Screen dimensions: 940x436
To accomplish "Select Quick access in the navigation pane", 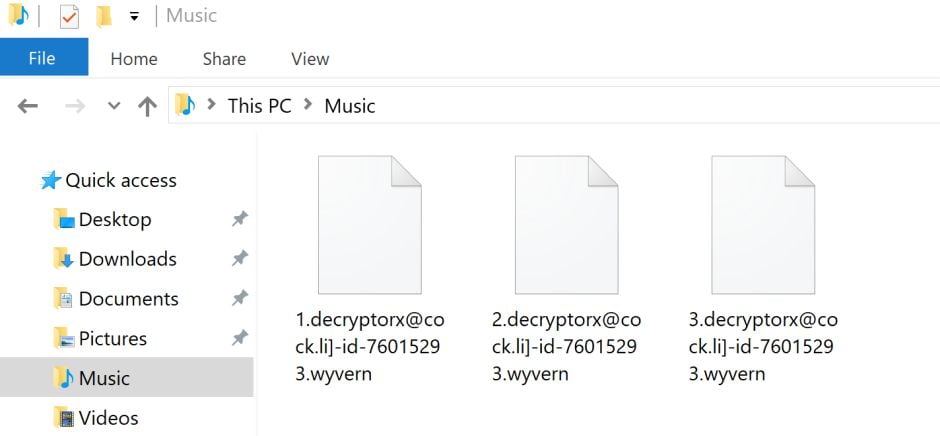I will click(x=120, y=181).
